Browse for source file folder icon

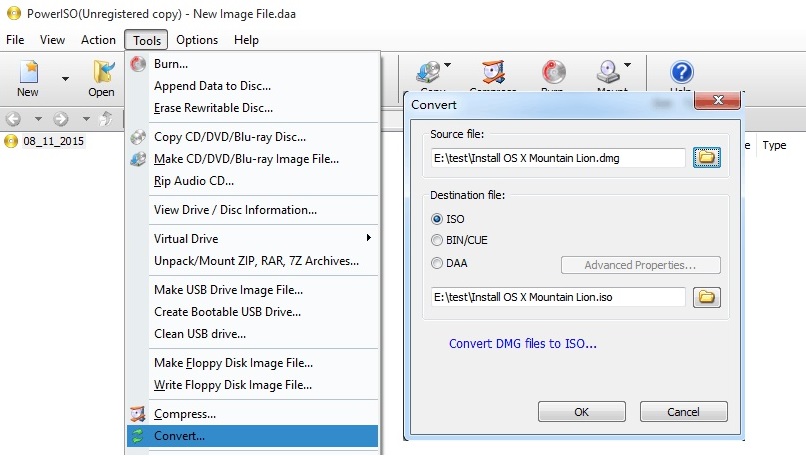tap(707, 157)
